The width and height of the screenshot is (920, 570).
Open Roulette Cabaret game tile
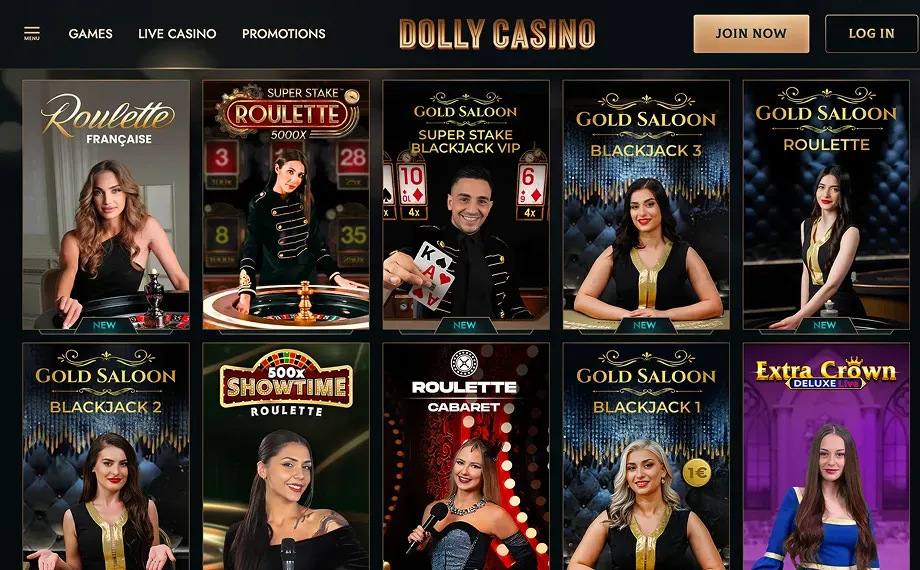(x=466, y=456)
